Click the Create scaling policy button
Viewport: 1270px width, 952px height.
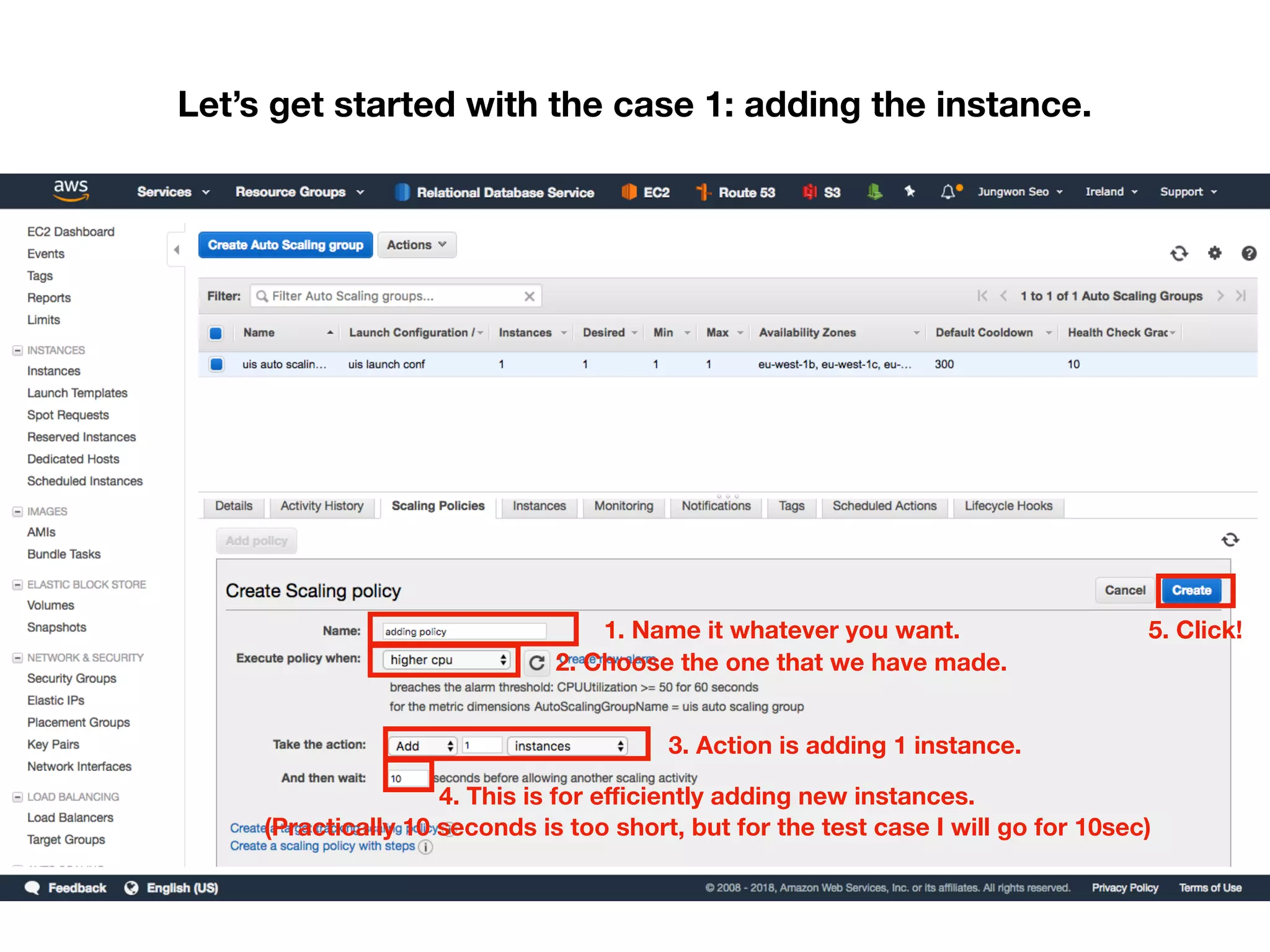pos(1191,591)
